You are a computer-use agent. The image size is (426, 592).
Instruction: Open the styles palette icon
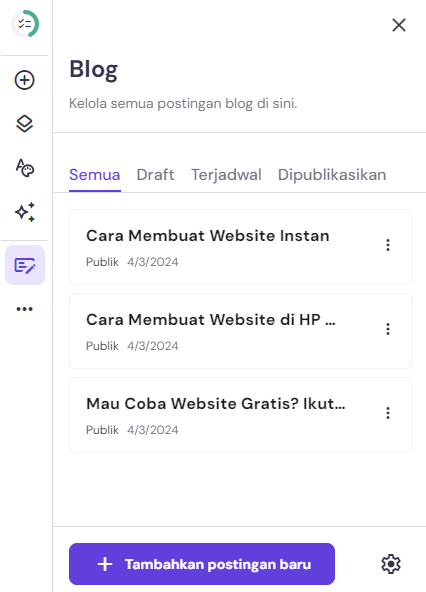point(25,168)
